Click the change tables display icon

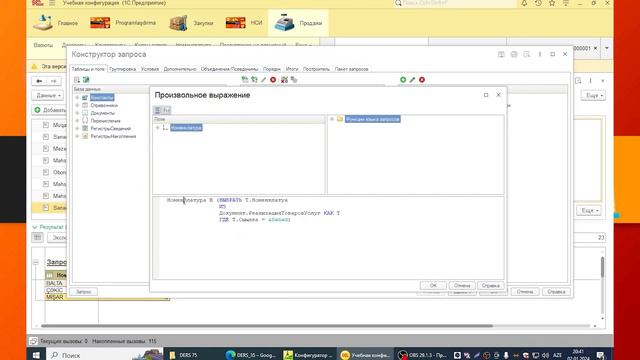click(x=86, y=80)
